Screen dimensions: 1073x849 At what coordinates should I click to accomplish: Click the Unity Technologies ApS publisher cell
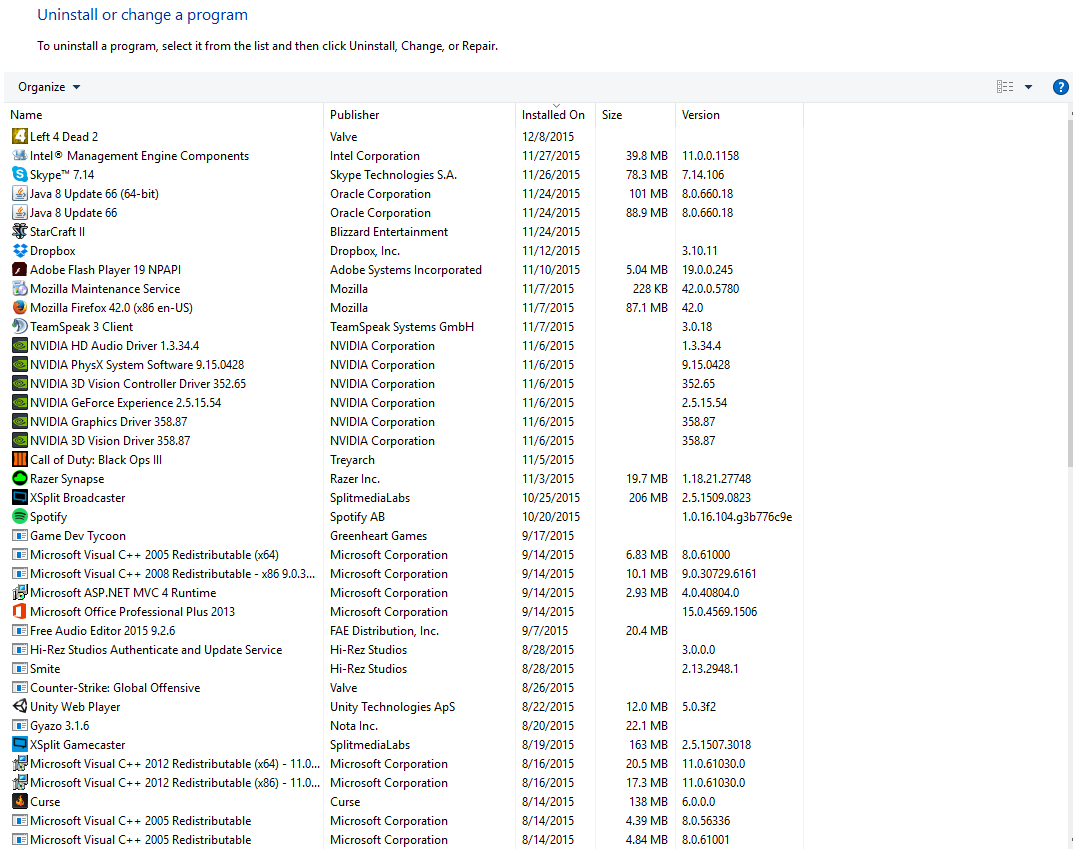tap(392, 707)
